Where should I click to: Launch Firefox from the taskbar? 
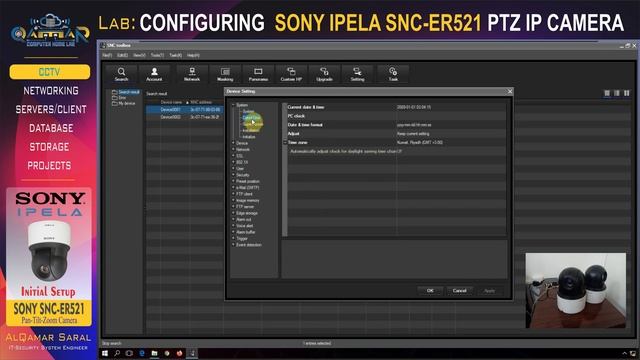180,353
